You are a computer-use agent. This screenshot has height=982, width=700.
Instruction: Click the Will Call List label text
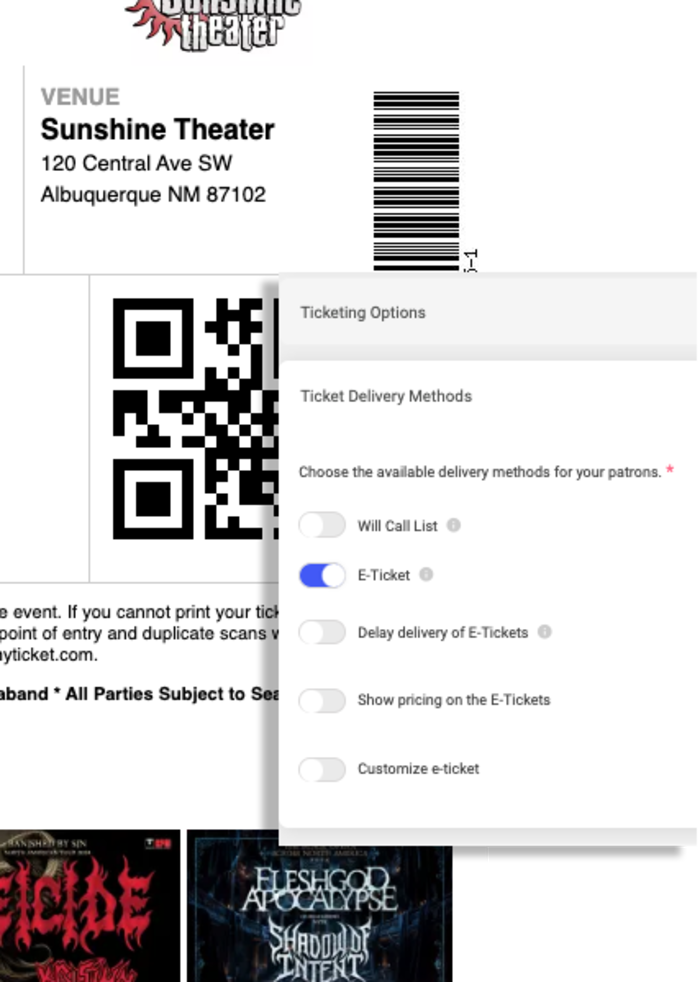pyautogui.click(x=398, y=526)
